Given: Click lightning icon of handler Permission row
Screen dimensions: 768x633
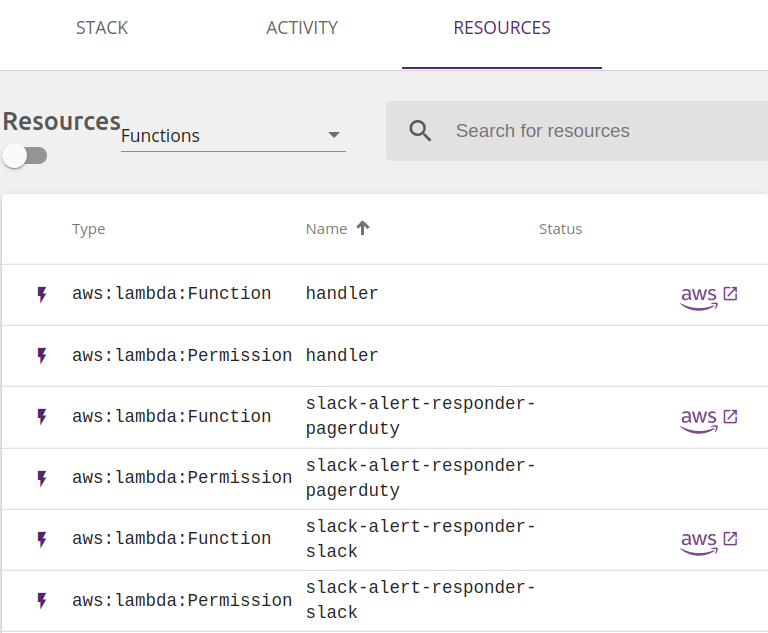Looking at the screenshot, I should 42,356.
